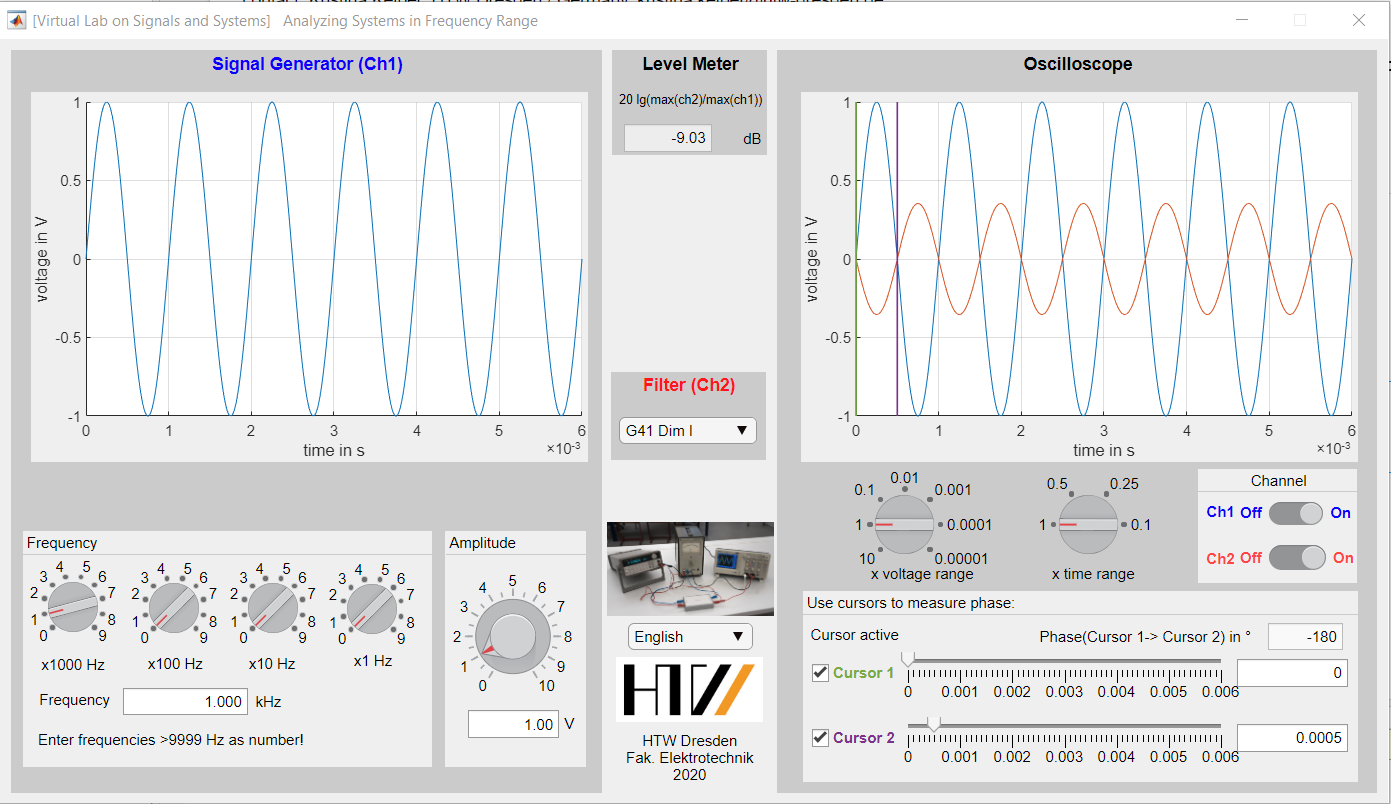Open the G41 Dim I filter dropdown
The height and width of the screenshot is (804, 1391).
click(688, 430)
